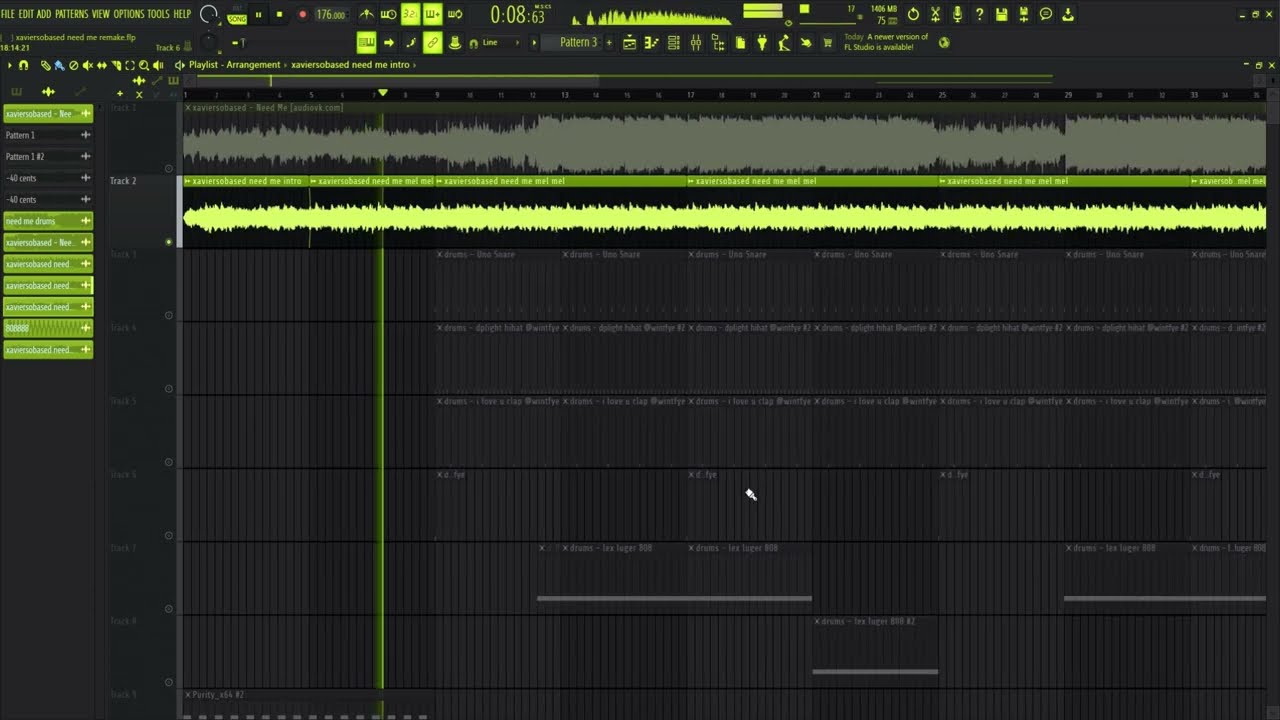Click the 176.000 tempo field
This screenshot has width=1280, height=720.
coord(330,15)
